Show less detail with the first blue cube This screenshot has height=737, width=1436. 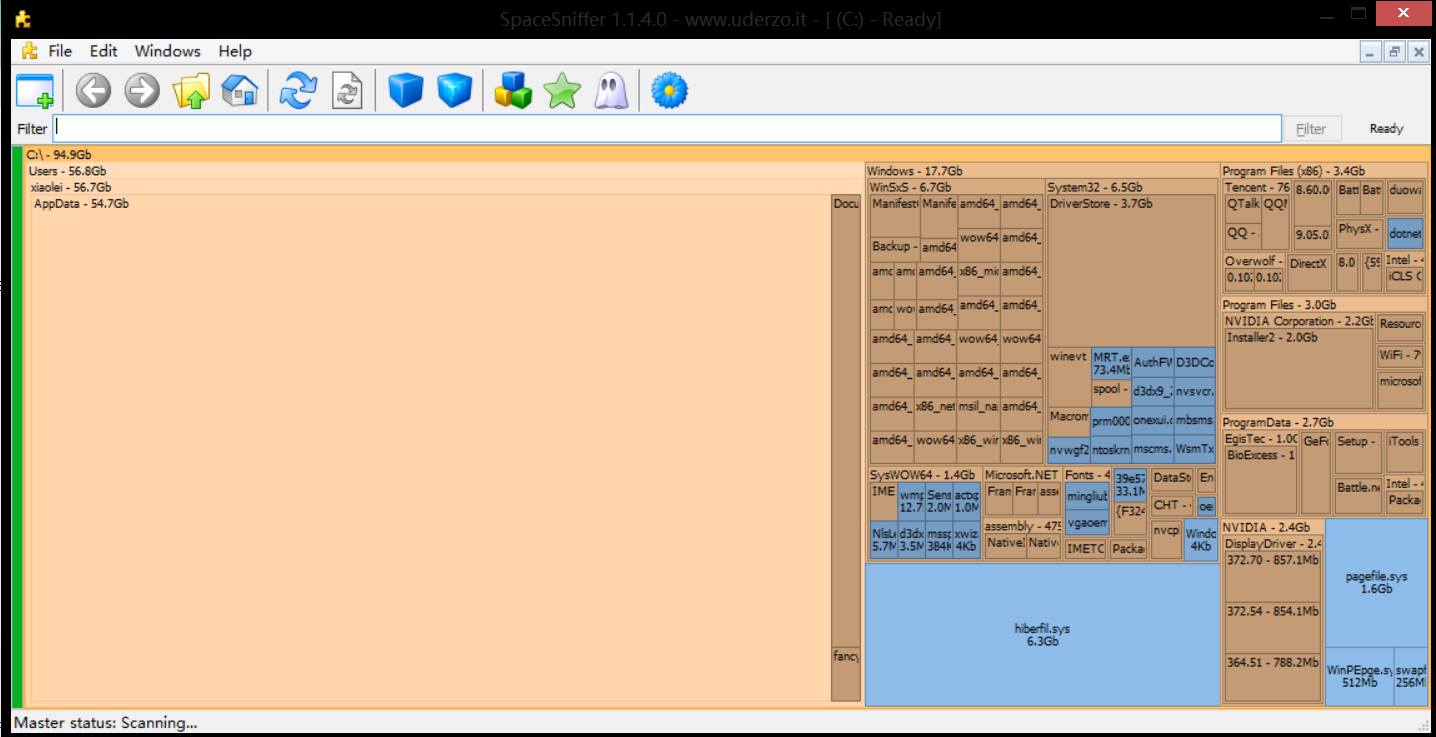[406, 91]
